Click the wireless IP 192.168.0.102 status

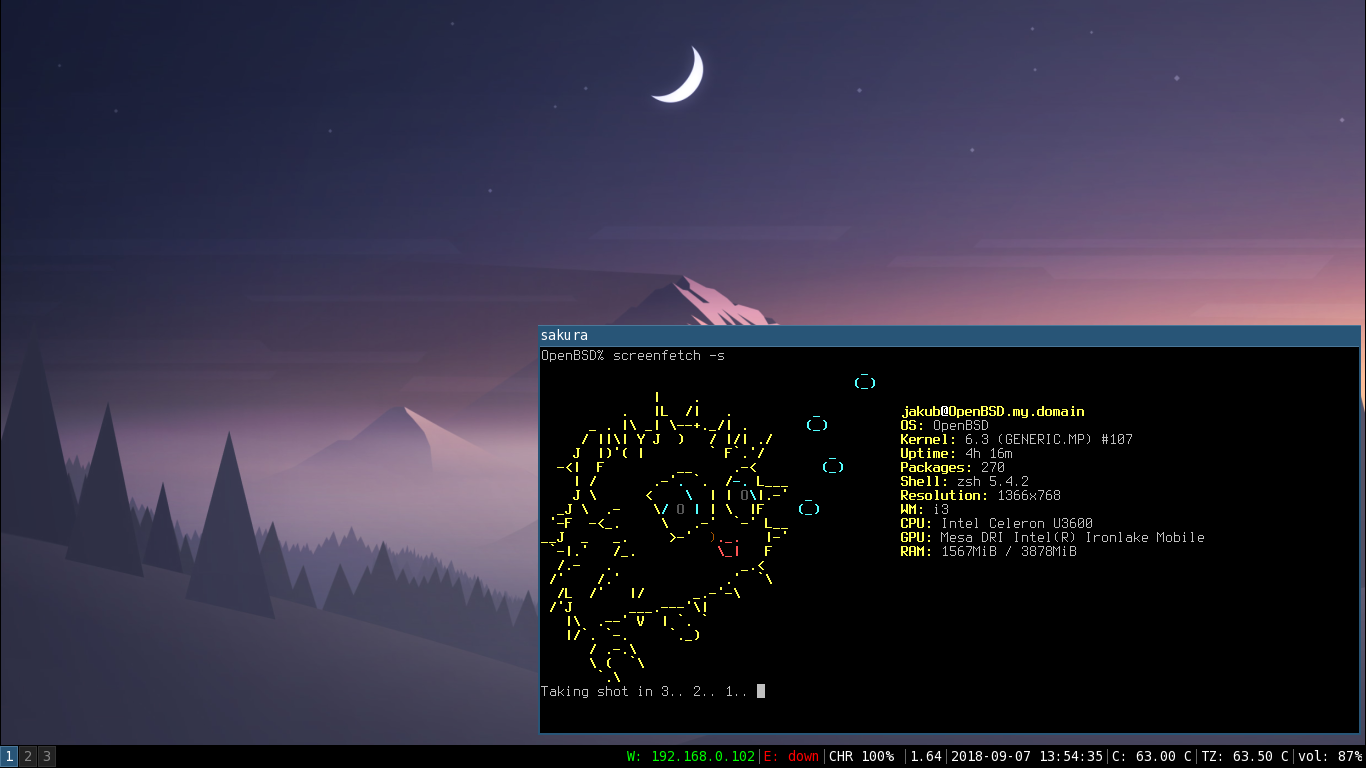691,757
